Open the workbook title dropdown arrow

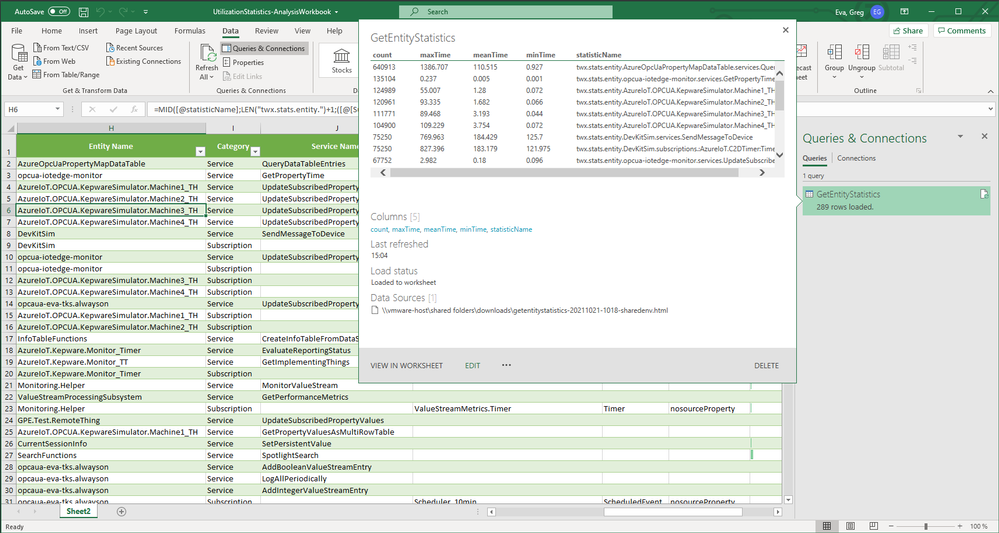tap(336, 12)
